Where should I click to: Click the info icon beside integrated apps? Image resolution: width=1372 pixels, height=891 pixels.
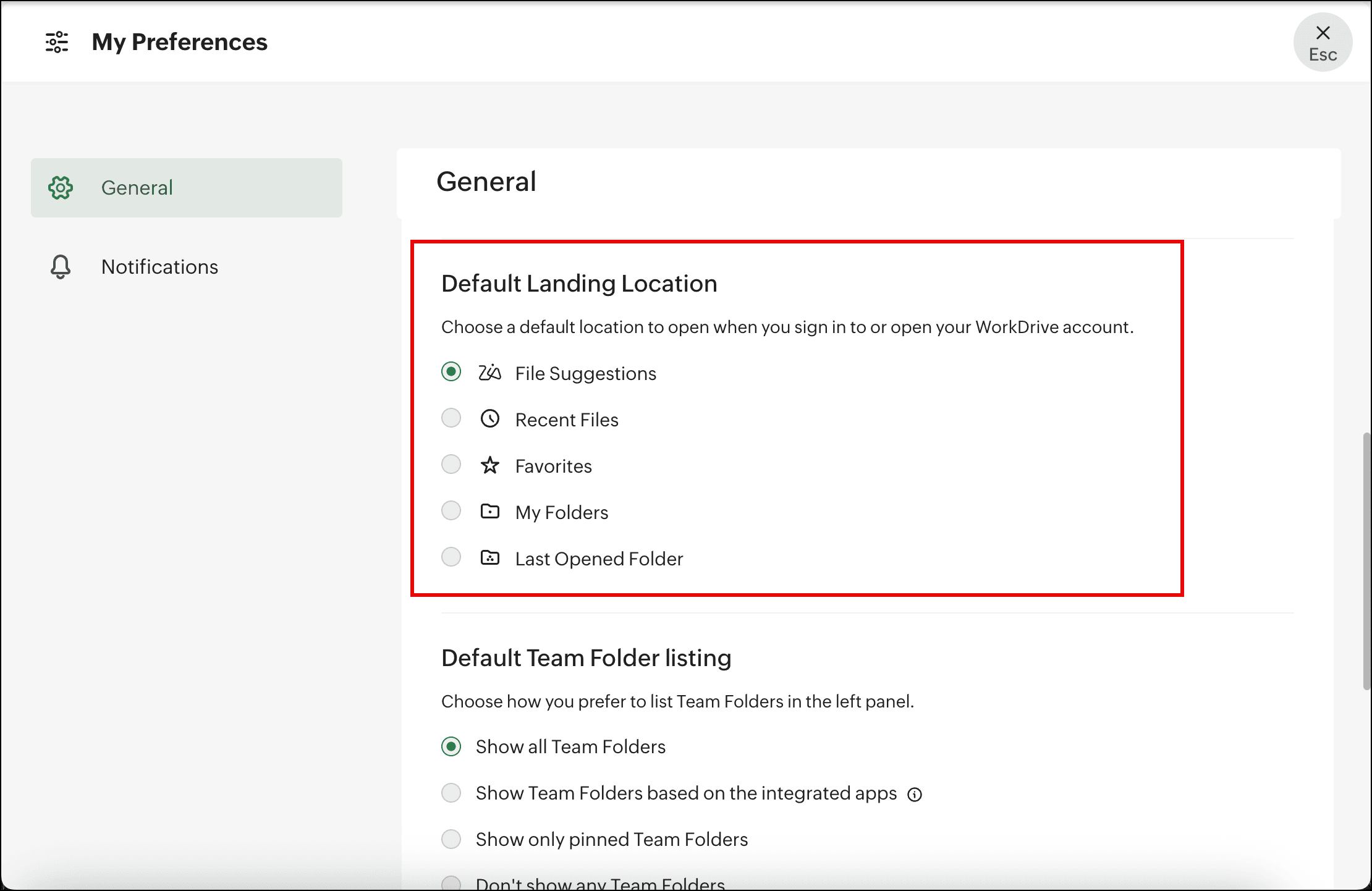915,795
